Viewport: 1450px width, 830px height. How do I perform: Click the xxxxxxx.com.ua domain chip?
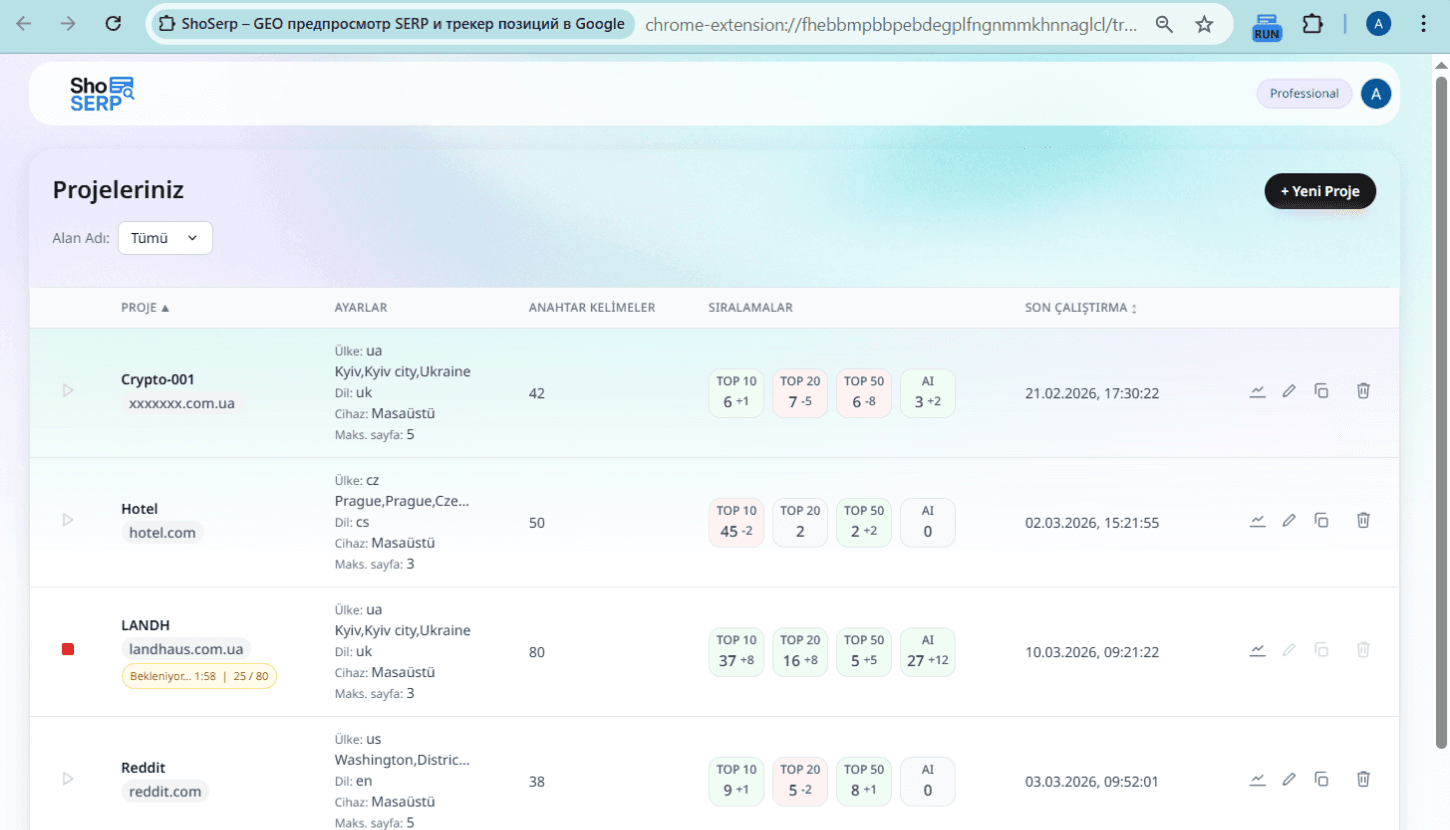tap(182, 403)
